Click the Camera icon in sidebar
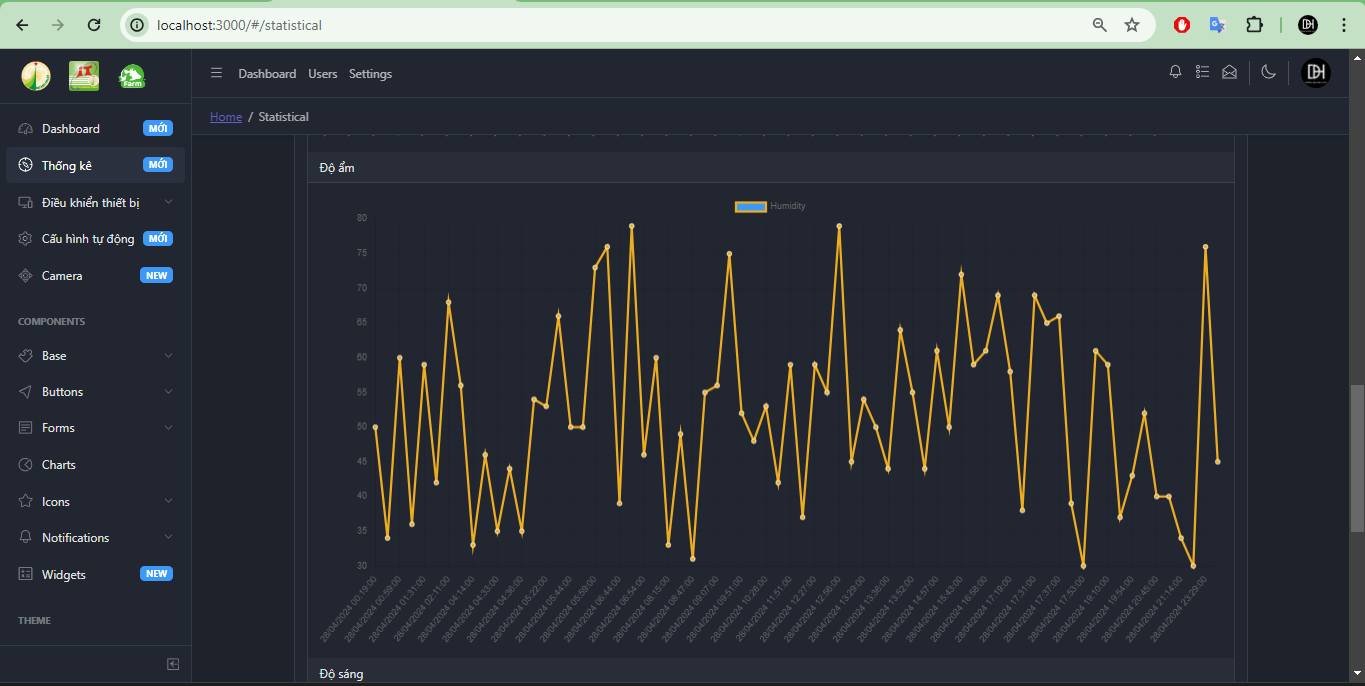The height and width of the screenshot is (686, 1365). click(25, 275)
